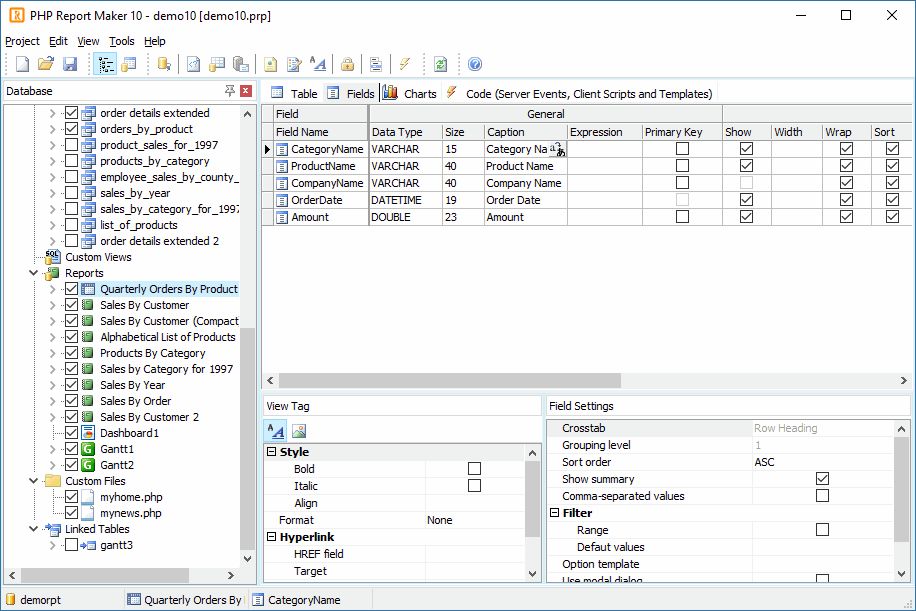Collapse the Filter settings group
The width and height of the screenshot is (916, 611).
click(555, 513)
